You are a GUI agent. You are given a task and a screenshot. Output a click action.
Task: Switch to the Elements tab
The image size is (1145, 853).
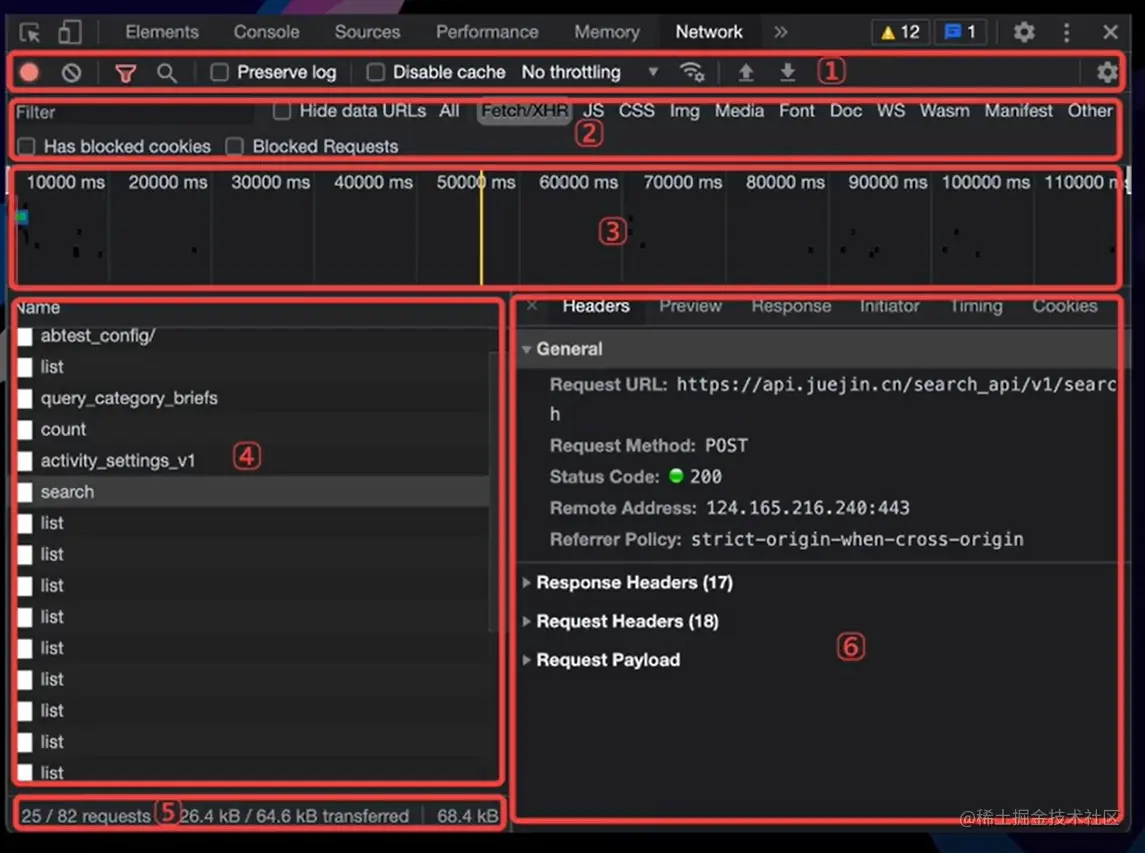point(162,32)
